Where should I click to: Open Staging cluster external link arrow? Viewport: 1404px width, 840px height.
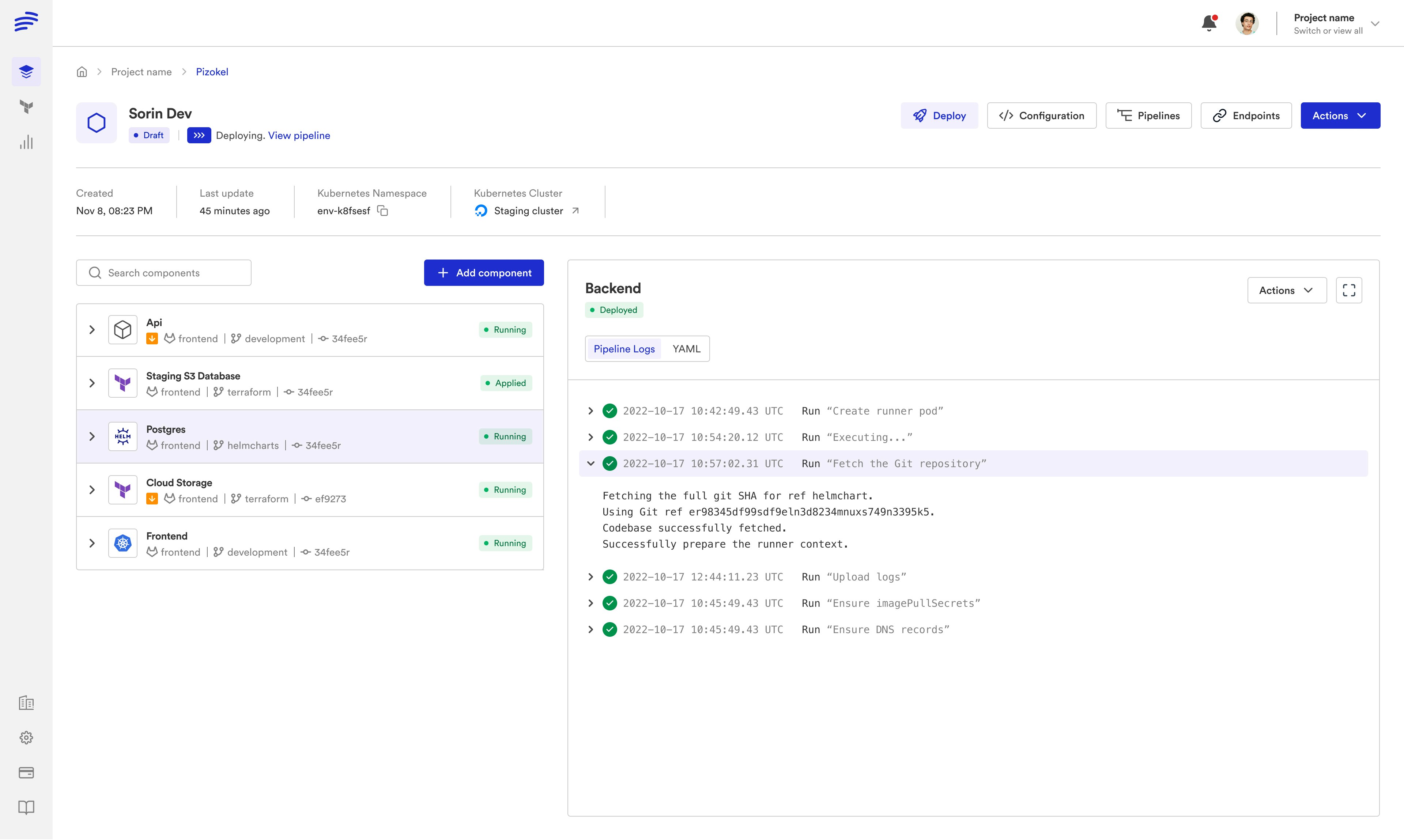tap(575, 211)
